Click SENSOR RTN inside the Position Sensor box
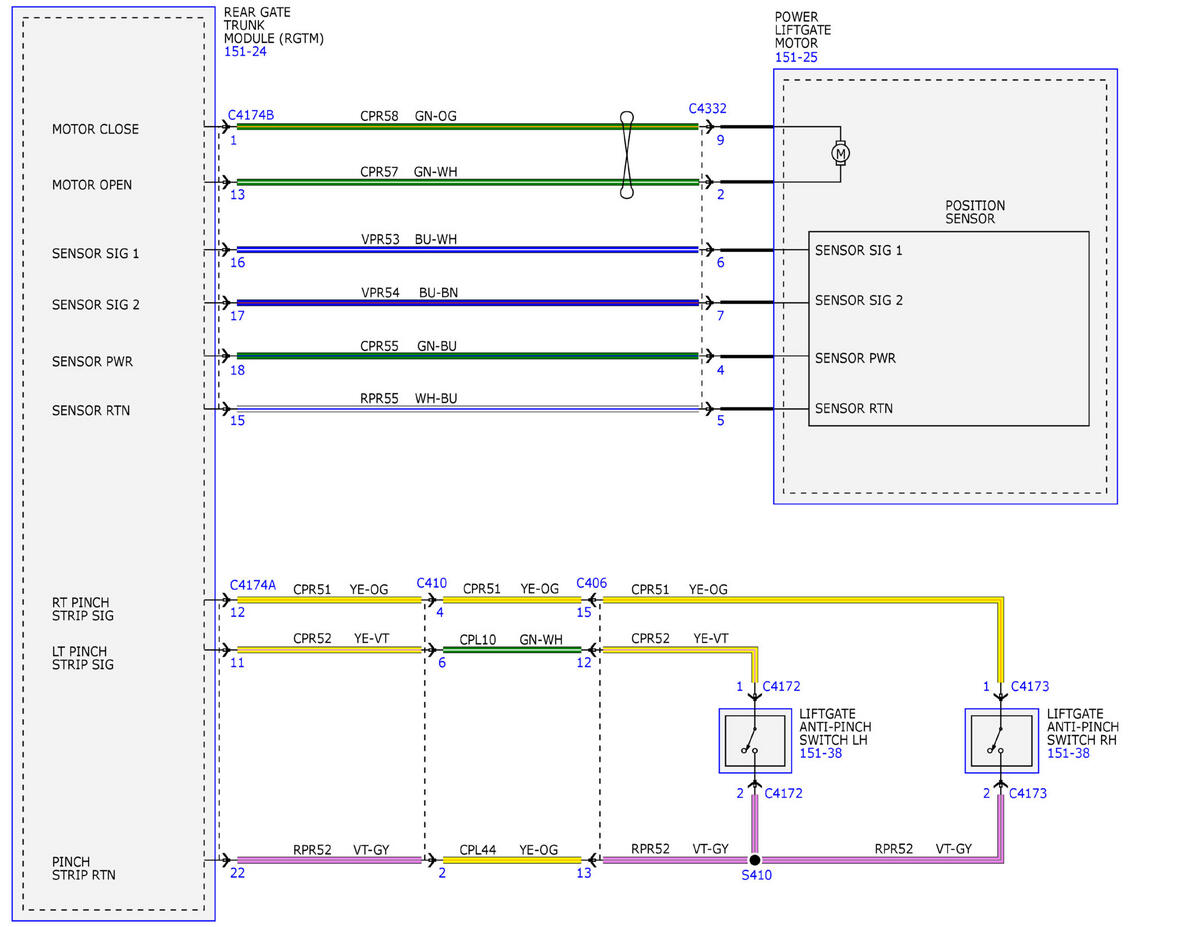Viewport: 1200px width, 927px height. click(854, 408)
